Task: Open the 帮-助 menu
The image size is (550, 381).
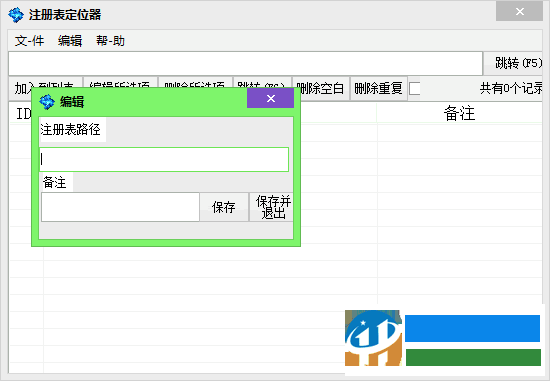Action: click(x=110, y=41)
